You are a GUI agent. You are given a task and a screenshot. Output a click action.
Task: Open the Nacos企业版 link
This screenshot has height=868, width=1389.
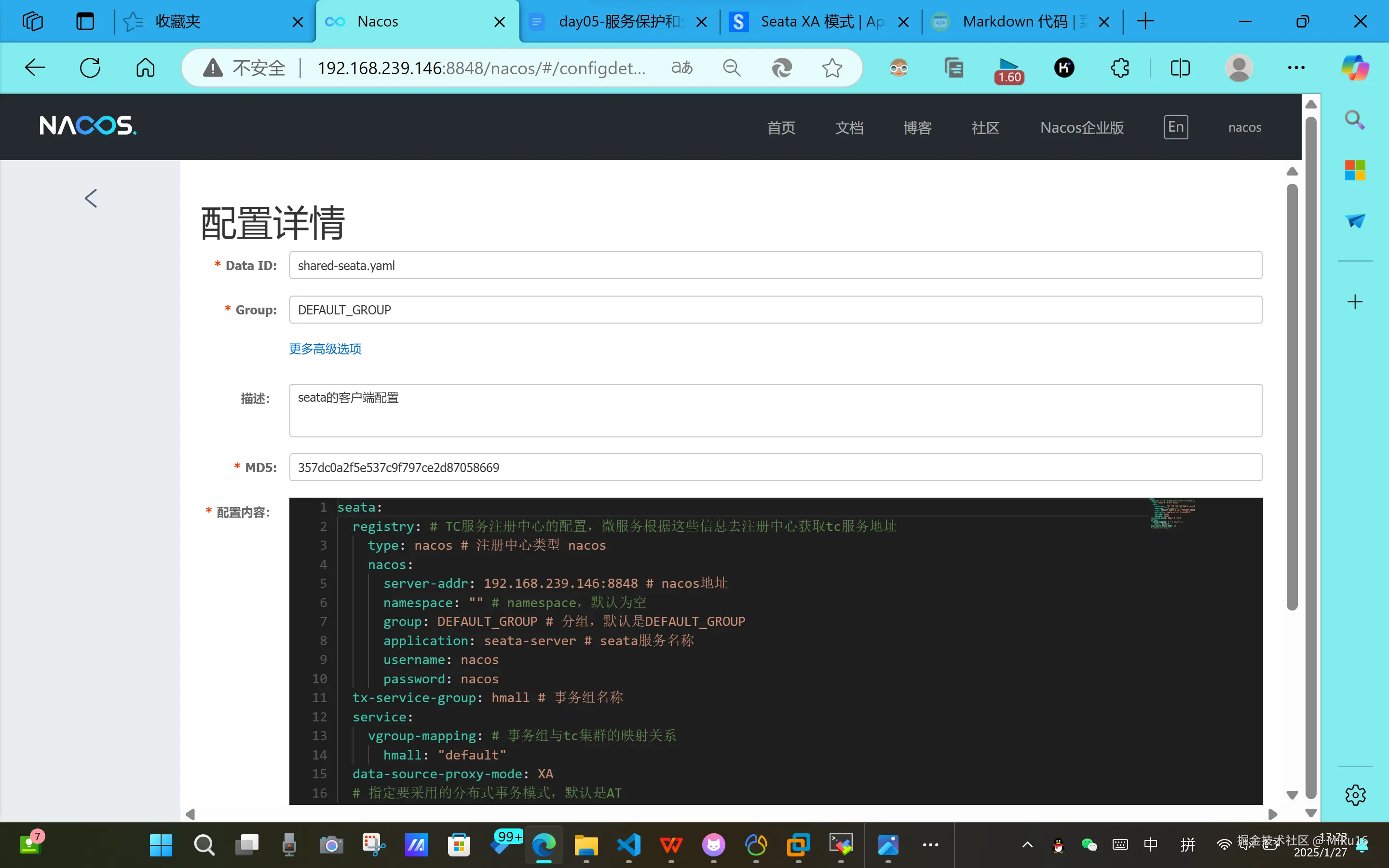click(1081, 127)
